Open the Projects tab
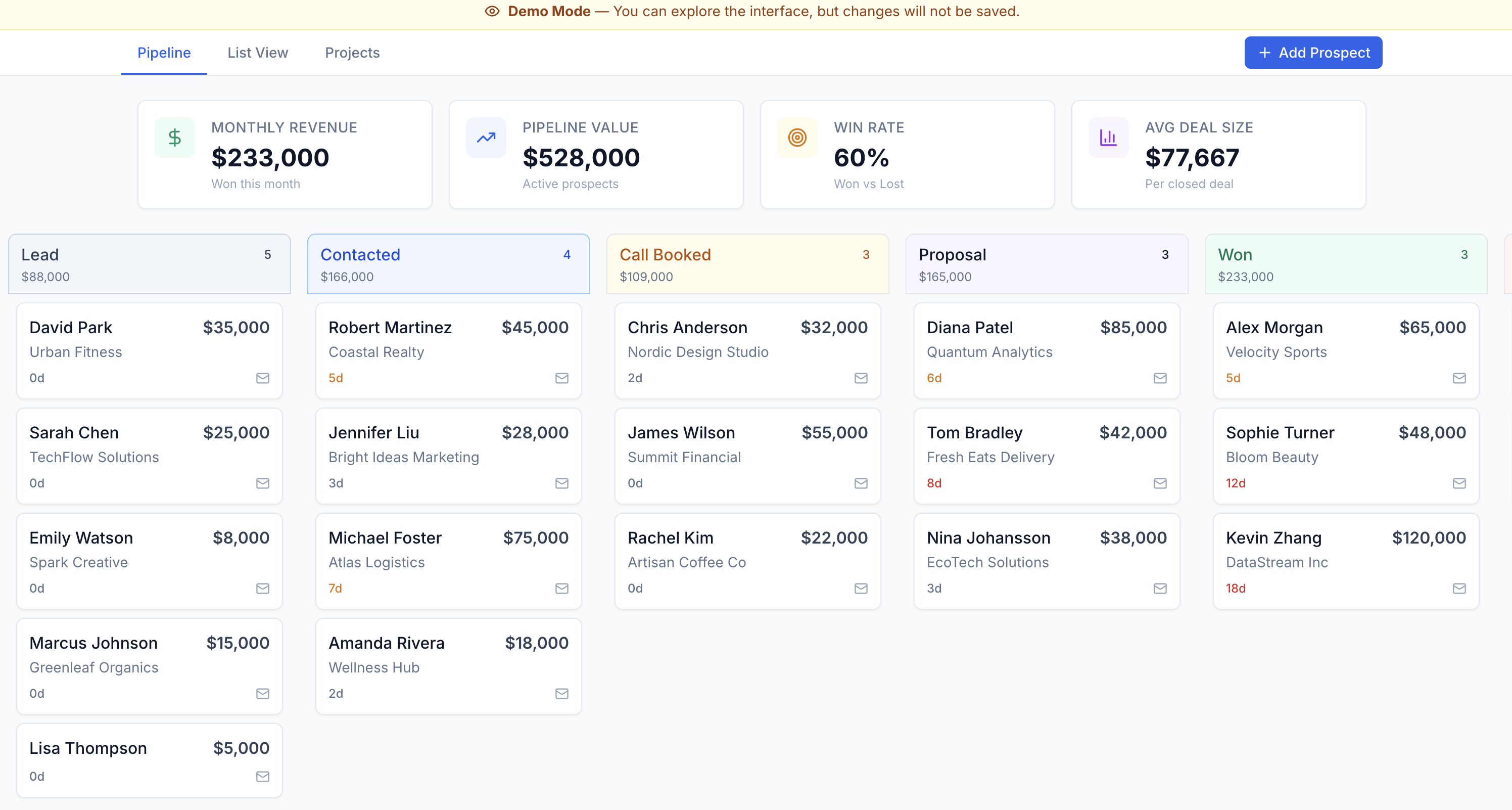This screenshot has width=1512, height=810. [352, 52]
